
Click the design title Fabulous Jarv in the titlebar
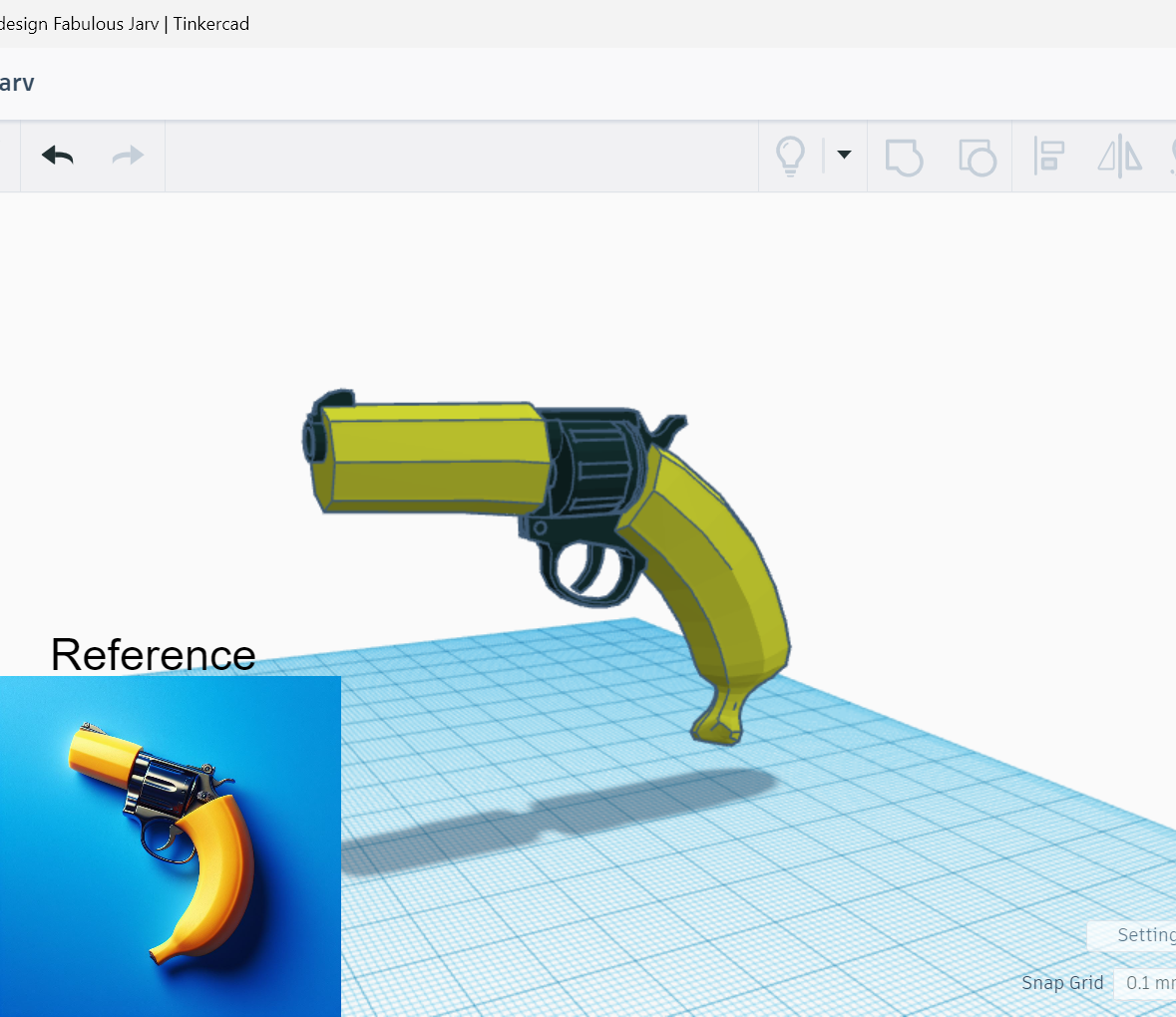[100, 23]
